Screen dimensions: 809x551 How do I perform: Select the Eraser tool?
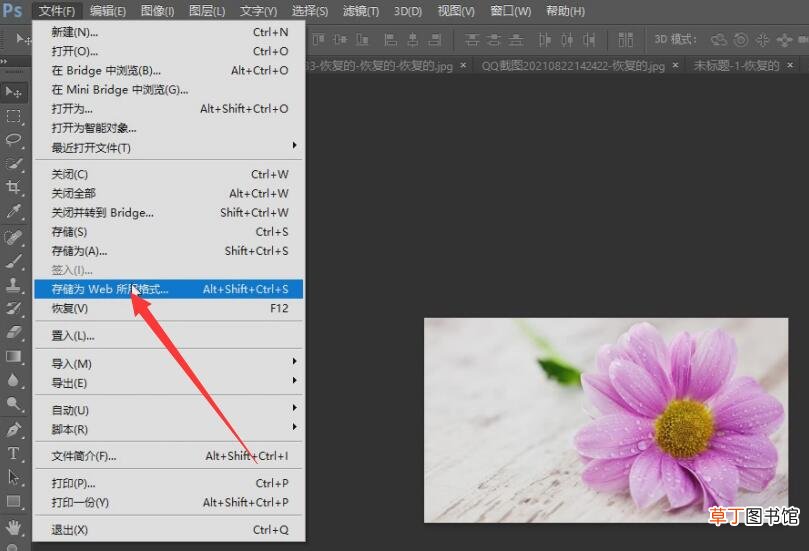(x=13, y=332)
